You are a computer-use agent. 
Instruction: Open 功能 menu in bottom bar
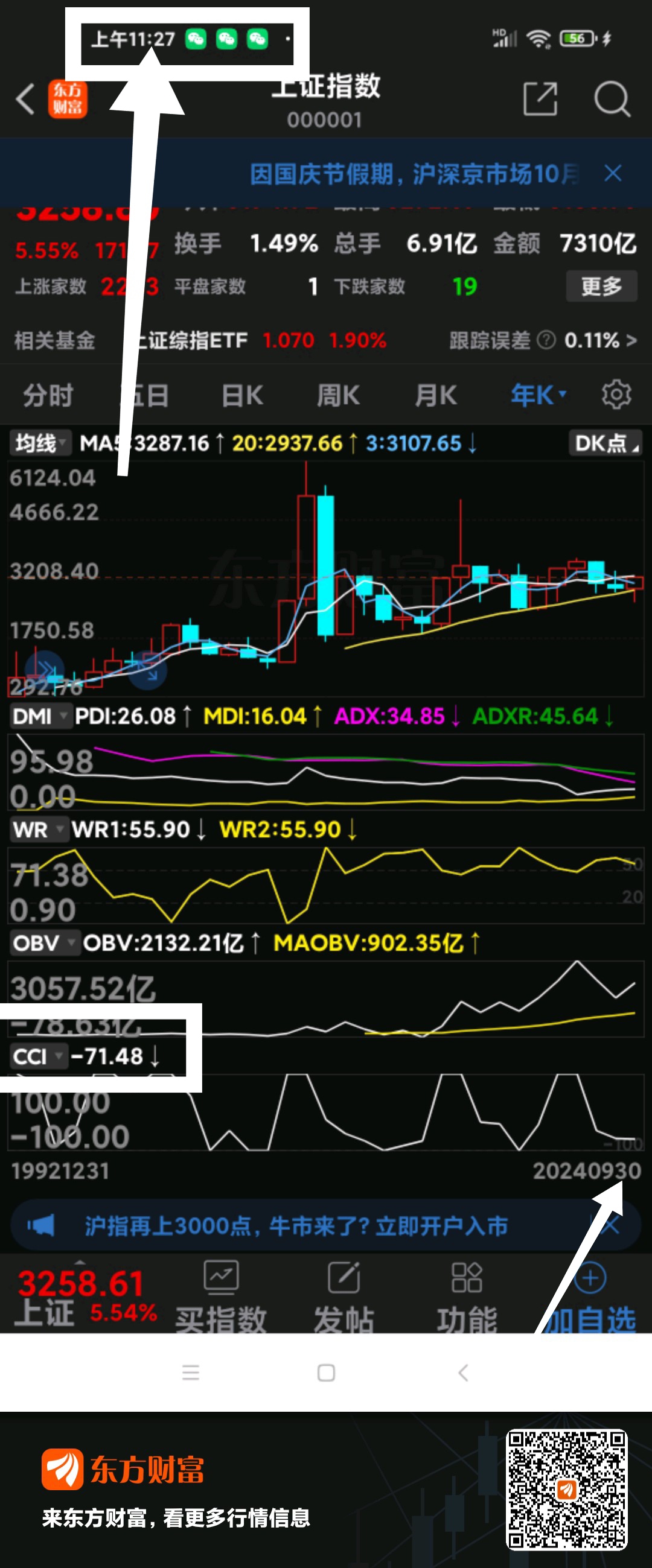(467, 1296)
